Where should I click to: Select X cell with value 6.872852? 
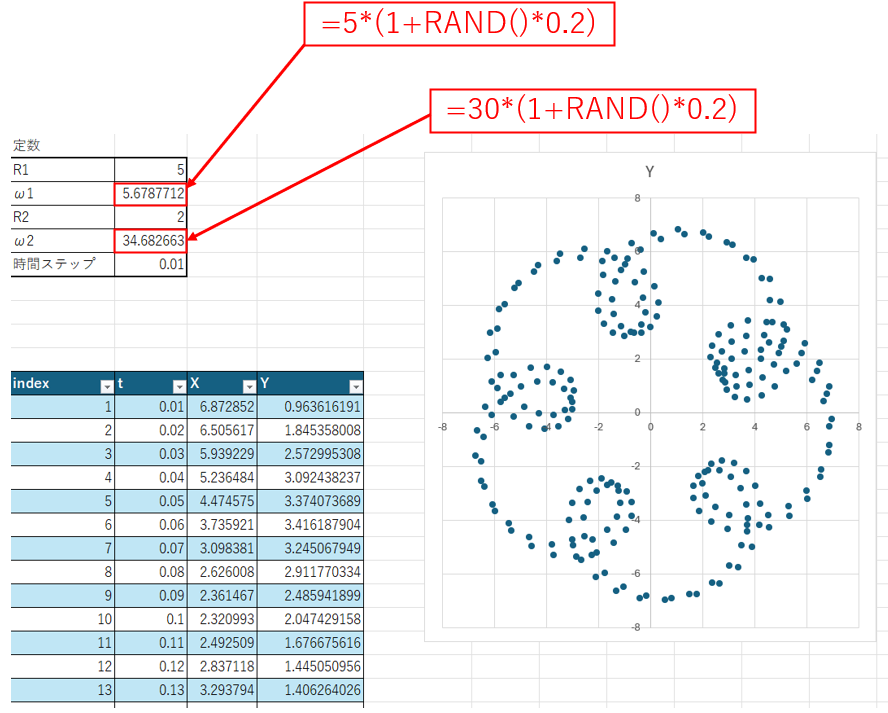[221, 408]
